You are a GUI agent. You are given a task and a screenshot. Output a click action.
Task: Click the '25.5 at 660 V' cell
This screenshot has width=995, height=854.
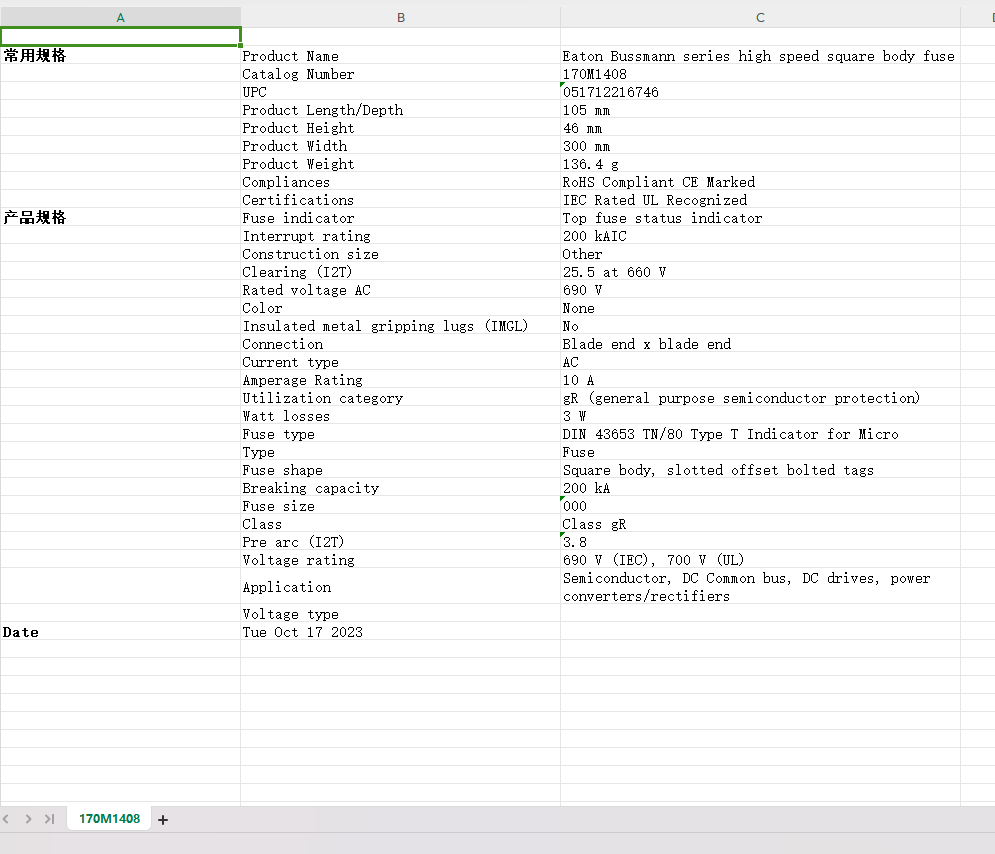click(x=760, y=272)
